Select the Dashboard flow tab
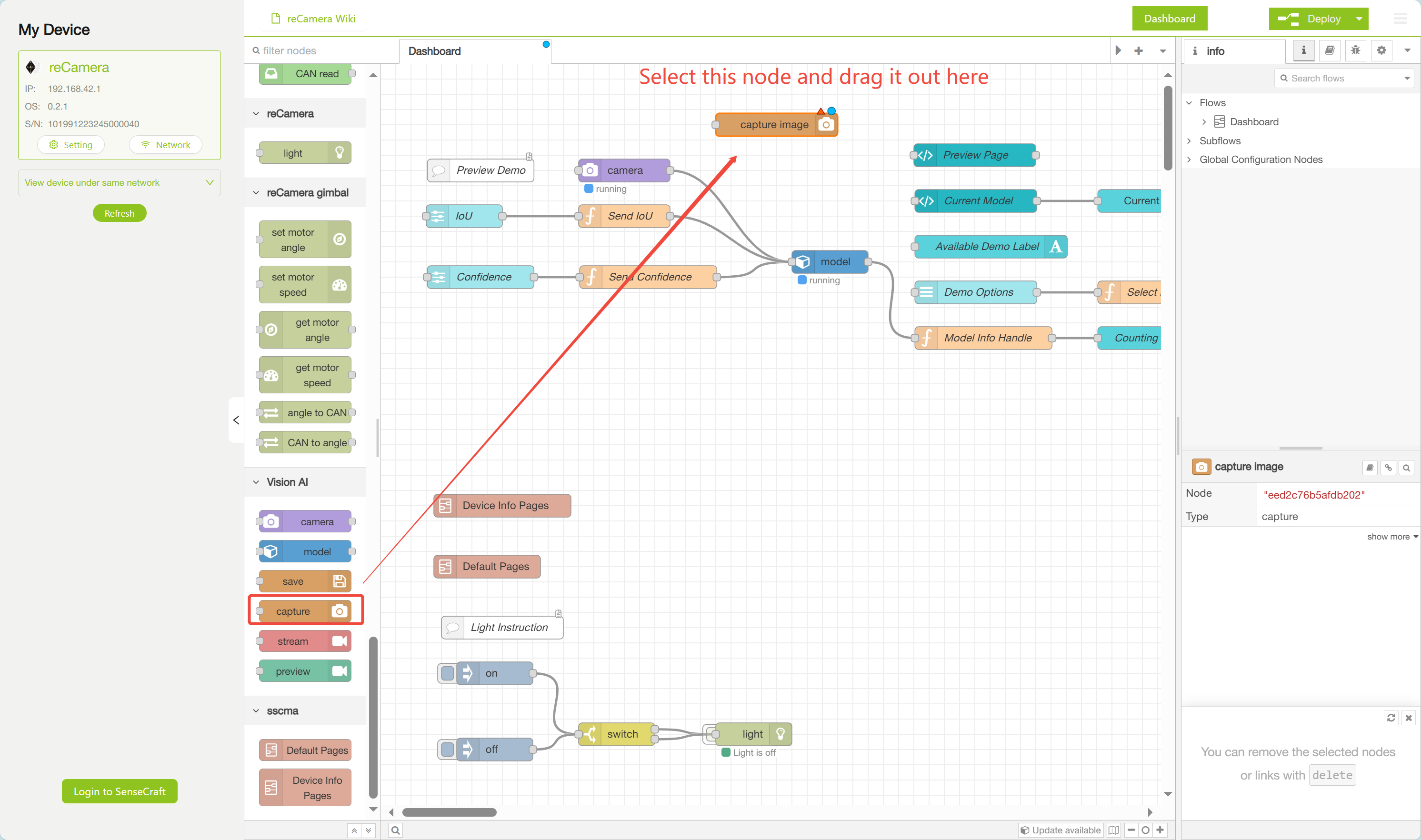Viewport: 1421px width, 840px height. pos(435,51)
